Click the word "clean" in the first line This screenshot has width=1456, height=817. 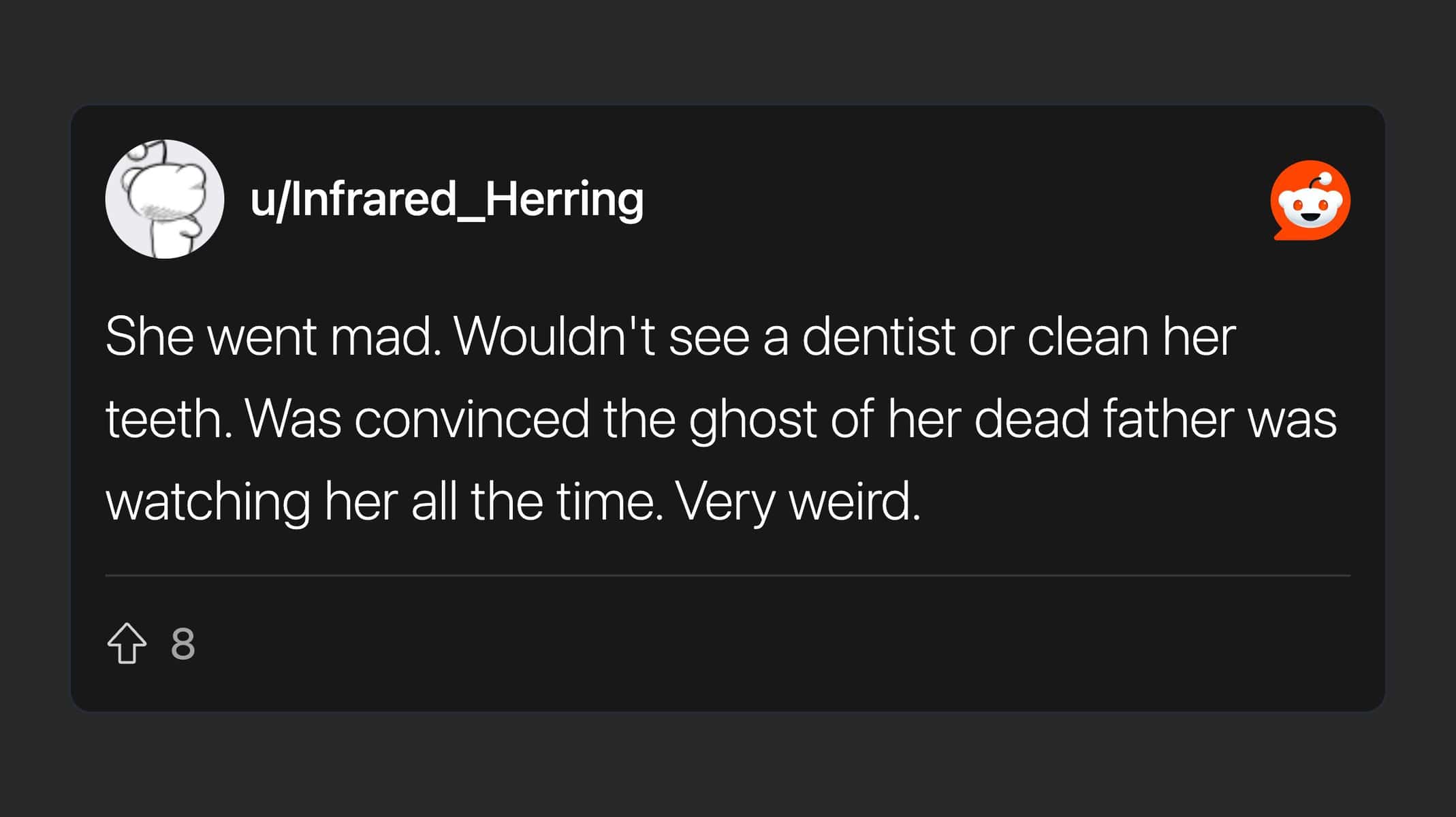click(1088, 336)
